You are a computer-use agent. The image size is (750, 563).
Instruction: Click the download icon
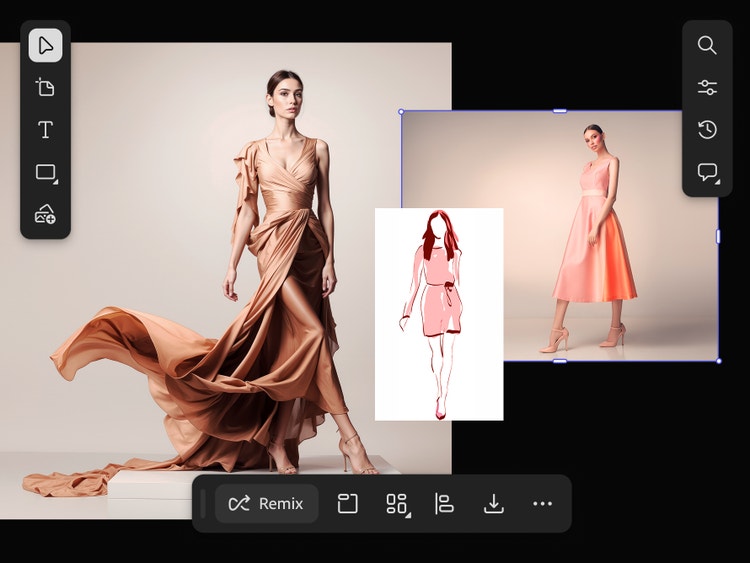pyautogui.click(x=494, y=504)
